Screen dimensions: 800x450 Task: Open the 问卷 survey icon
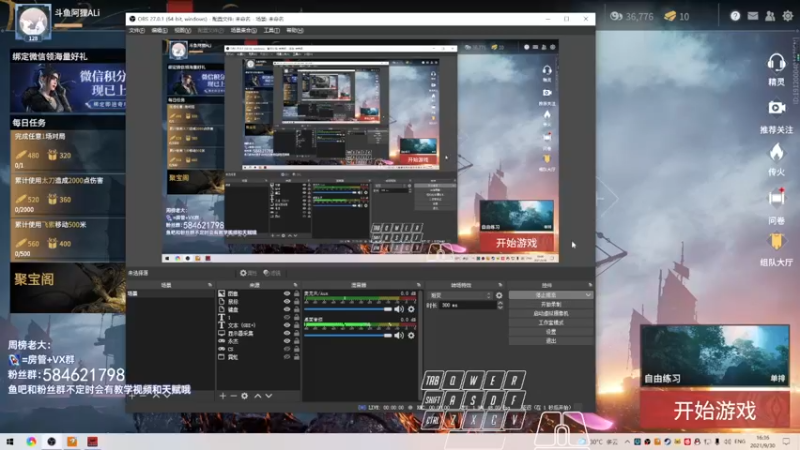(776, 197)
